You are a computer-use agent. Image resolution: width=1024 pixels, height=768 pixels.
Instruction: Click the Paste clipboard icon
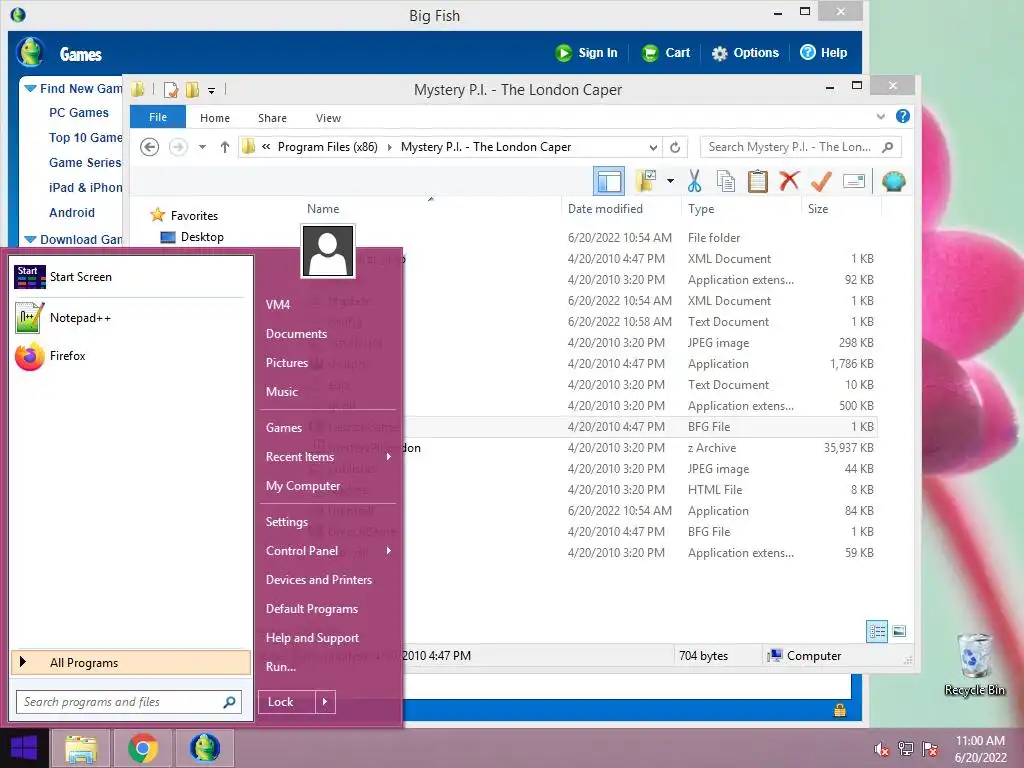coord(758,181)
